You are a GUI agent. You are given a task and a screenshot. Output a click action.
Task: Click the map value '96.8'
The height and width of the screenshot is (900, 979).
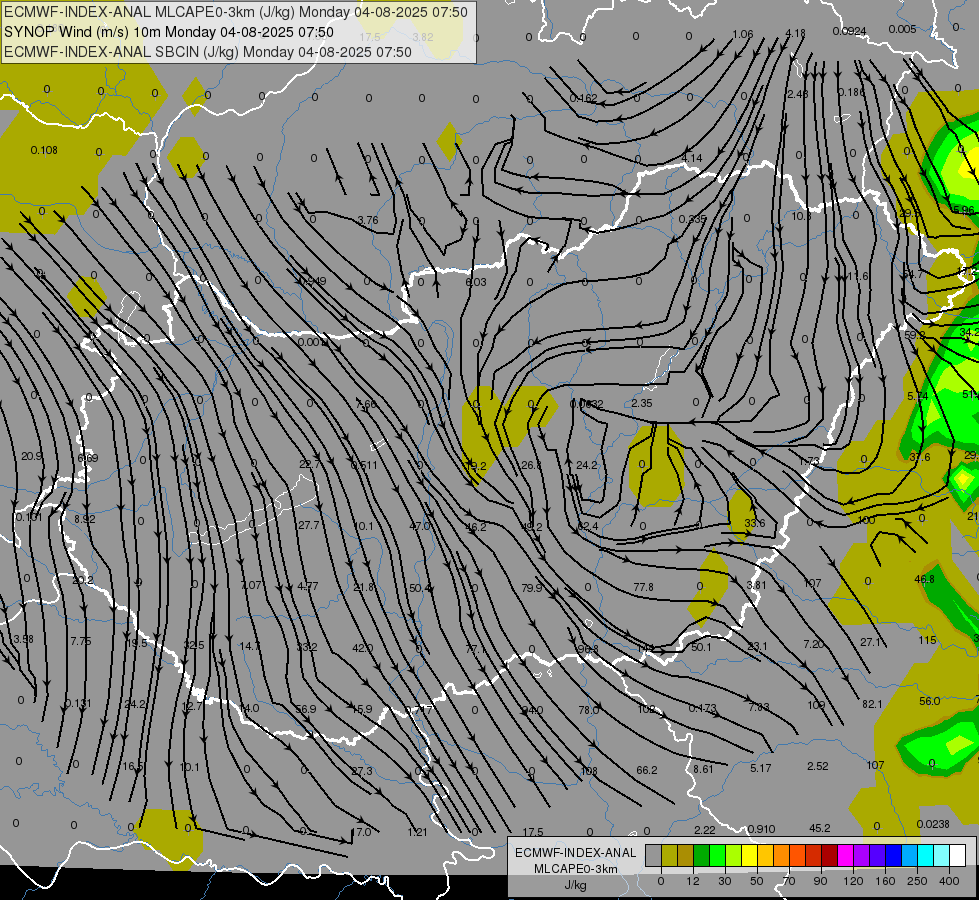(588, 650)
